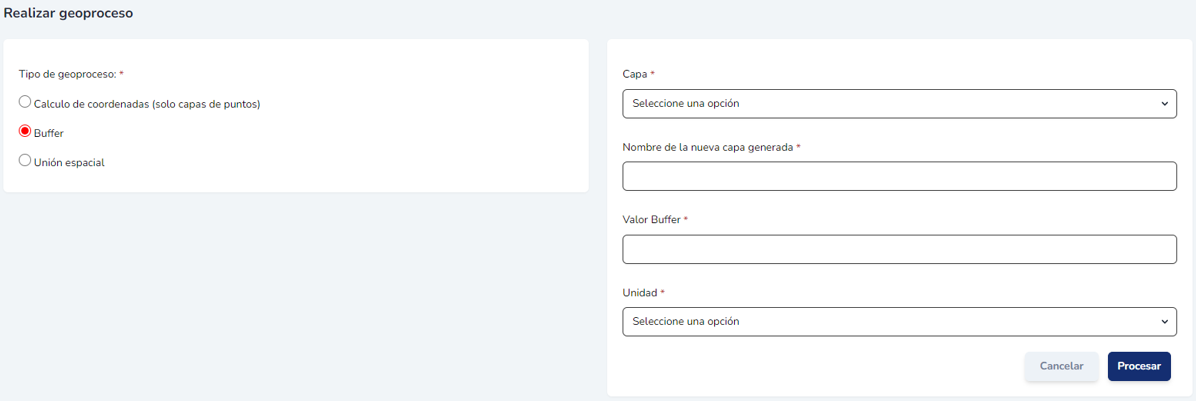Select the Calculo de coordenadas radio button
Image resolution: width=1196 pixels, height=401 pixels.
point(25,102)
